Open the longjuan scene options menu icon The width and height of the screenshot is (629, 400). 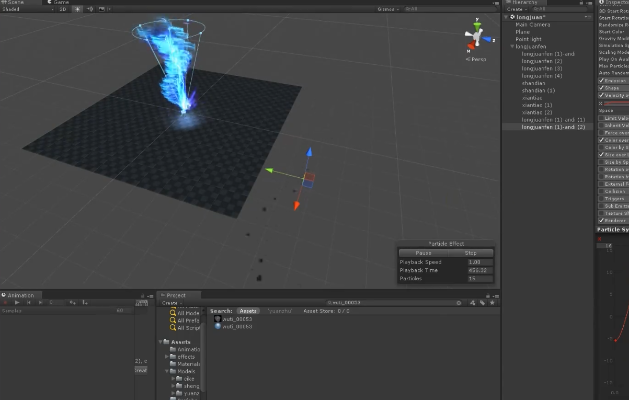(x=587, y=17)
